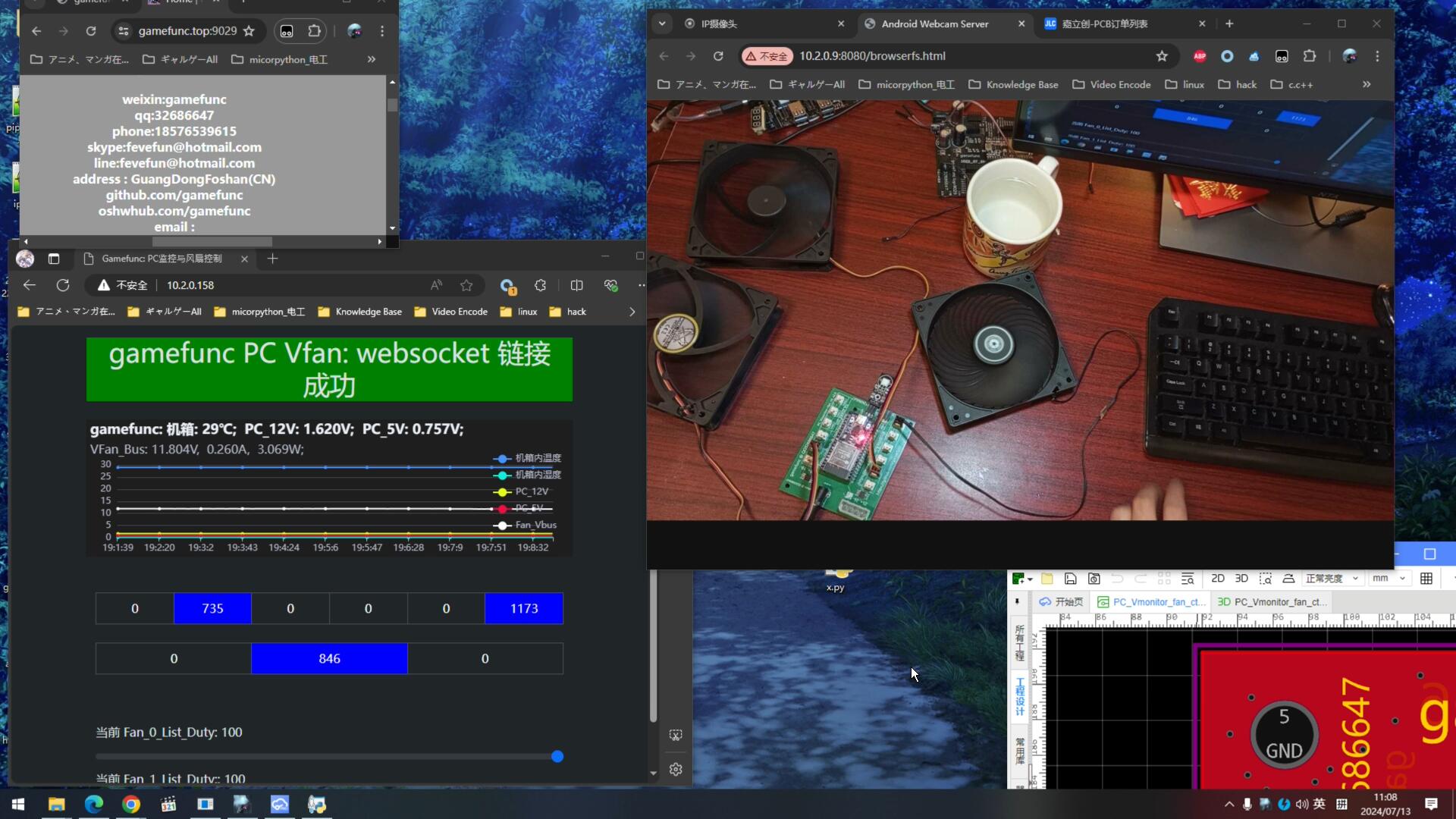The image size is (1456, 819).
Task: Open the AdBlock Plus extension icon
Action: 1200,56
